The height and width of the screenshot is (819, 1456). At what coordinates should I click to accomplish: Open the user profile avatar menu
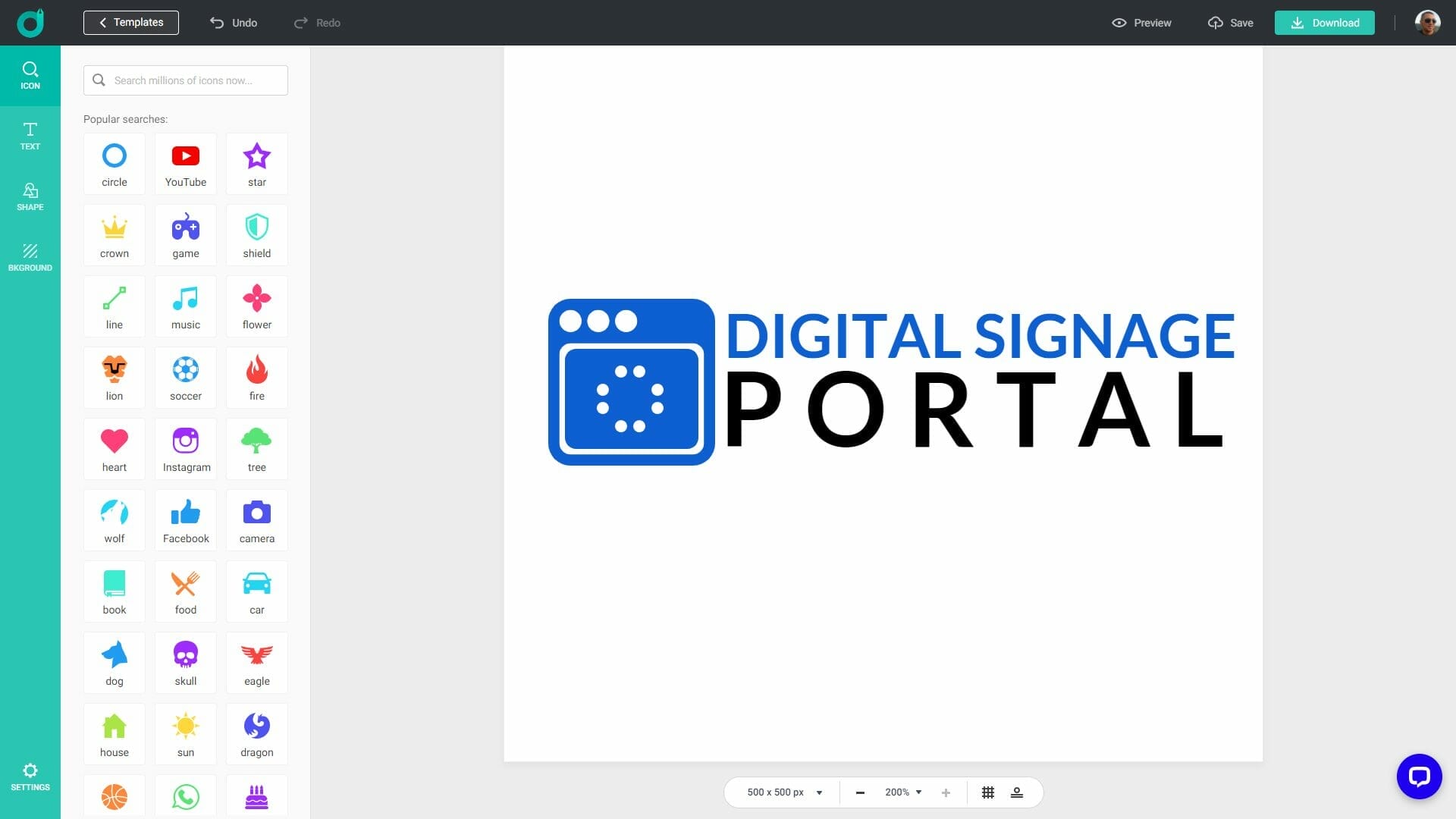(1427, 23)
